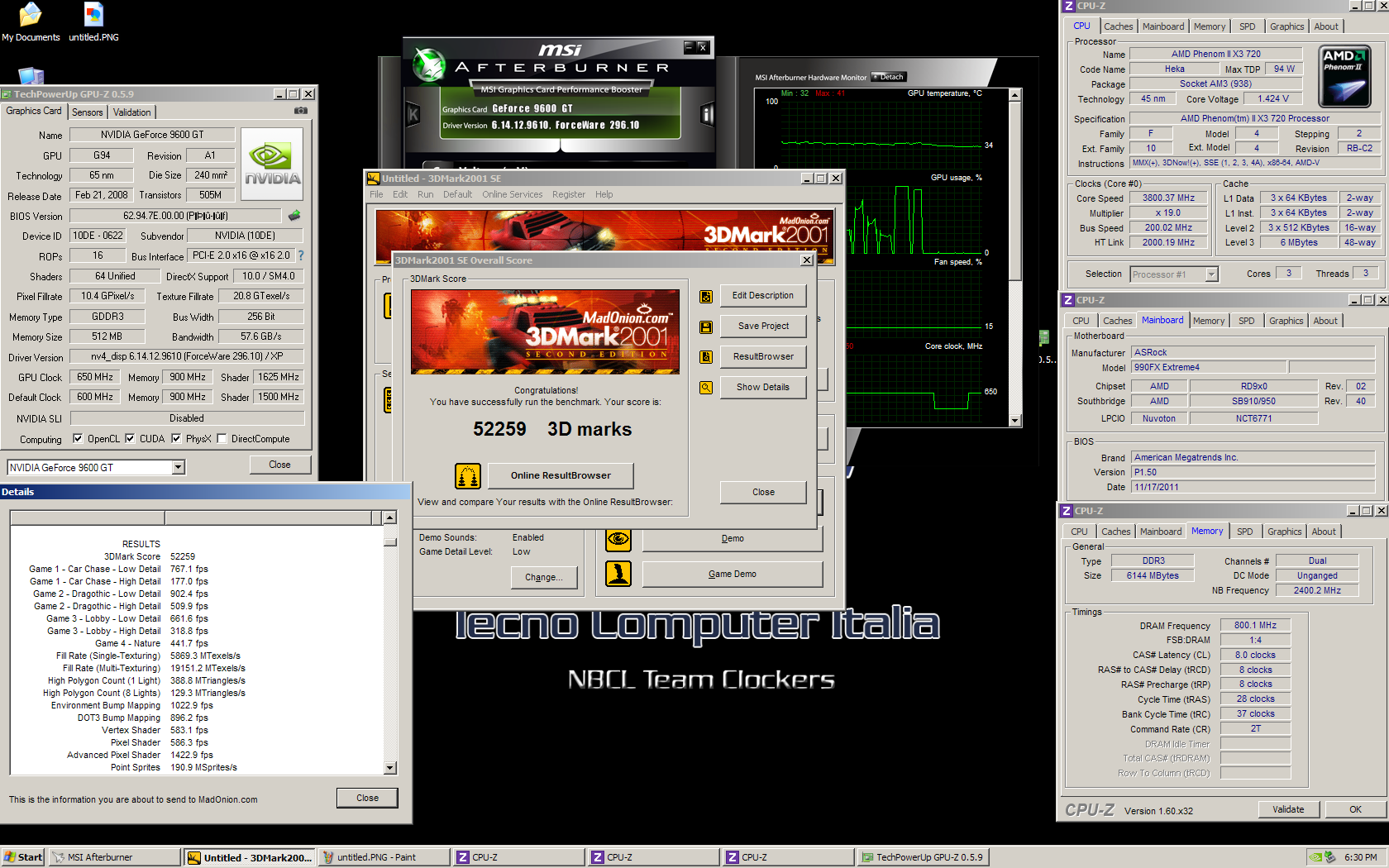The width and height of the screenshot is (1389, 868).
Task: Click Details list scroll down arrow
Action: pyautogui.click(x=390, y=768)
